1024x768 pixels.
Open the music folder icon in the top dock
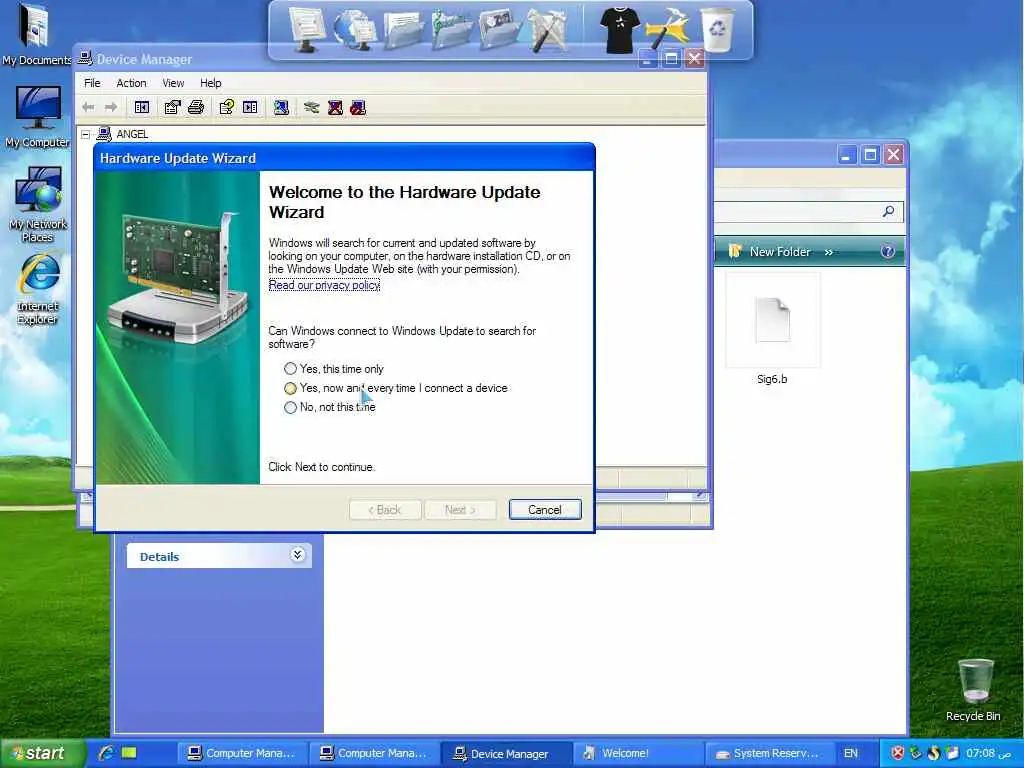coord(451,30)
